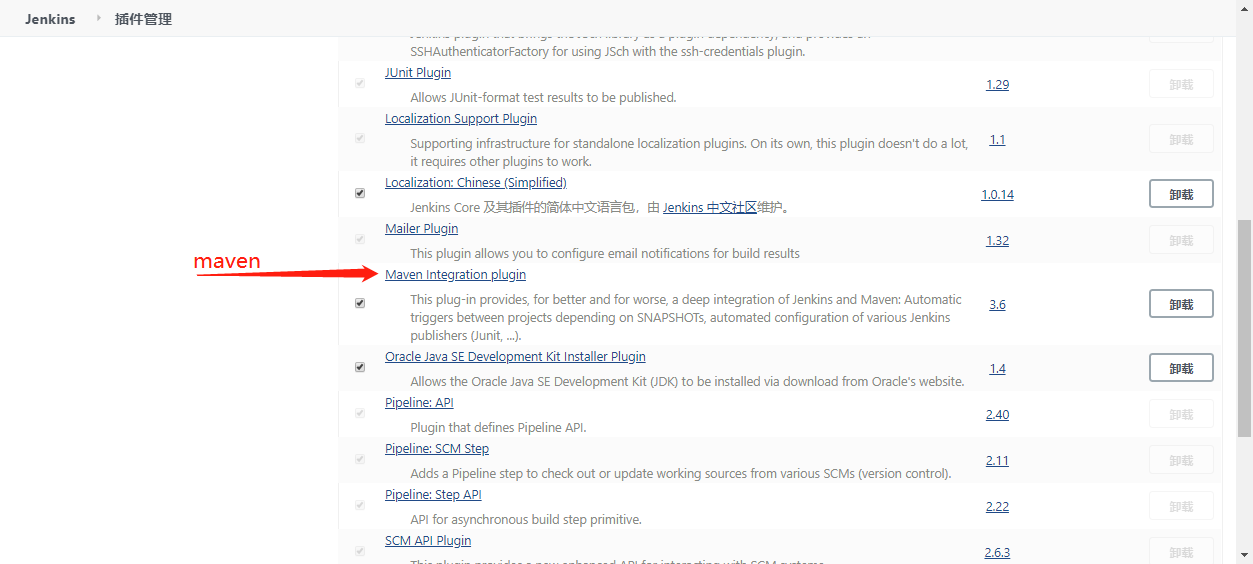Click disabled 卸载 button for Mailer Plugin
Viewport: 1253px width, 564px height.
tap(1181, 240)
